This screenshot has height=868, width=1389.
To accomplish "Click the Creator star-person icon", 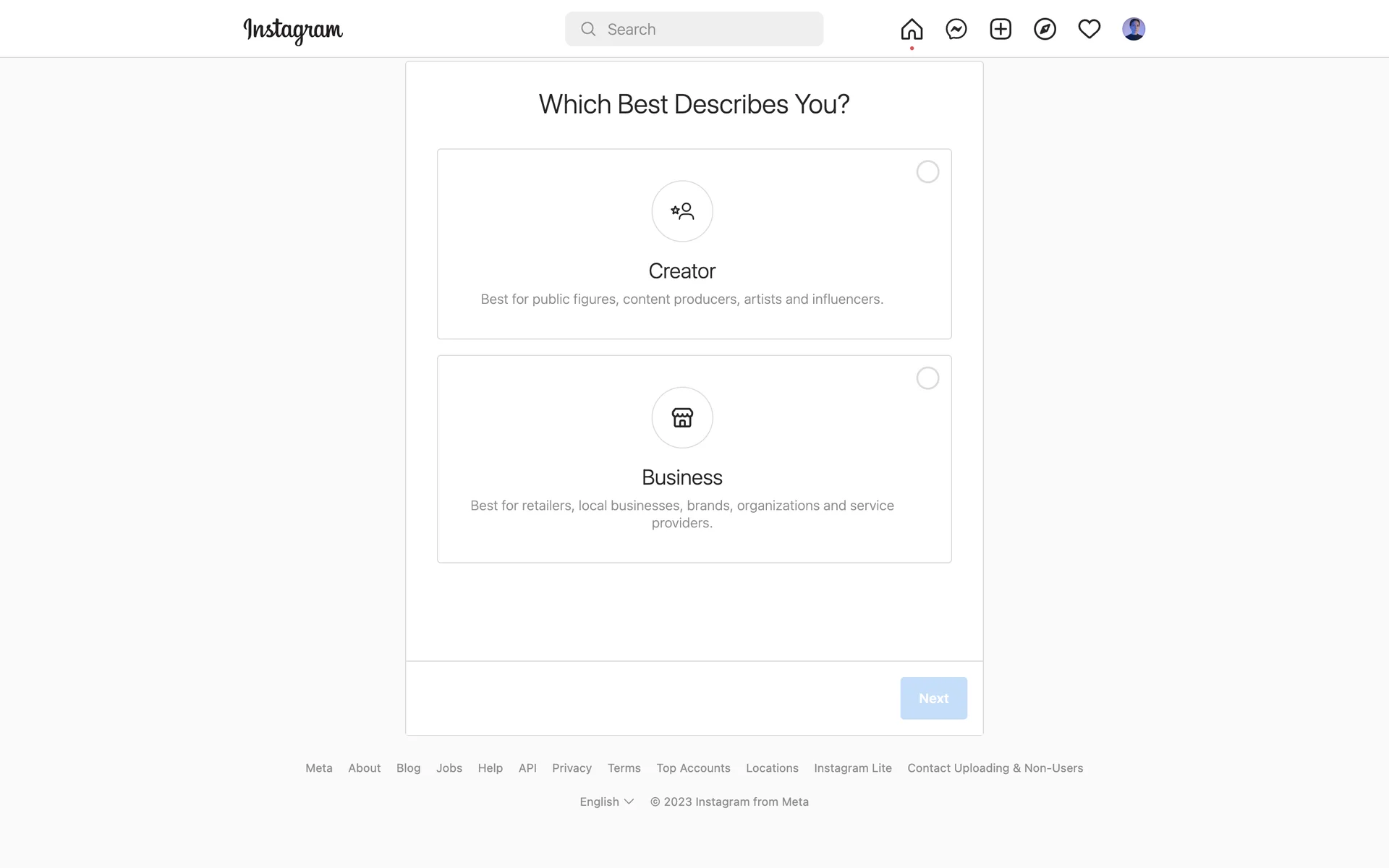I will [682, 211].
